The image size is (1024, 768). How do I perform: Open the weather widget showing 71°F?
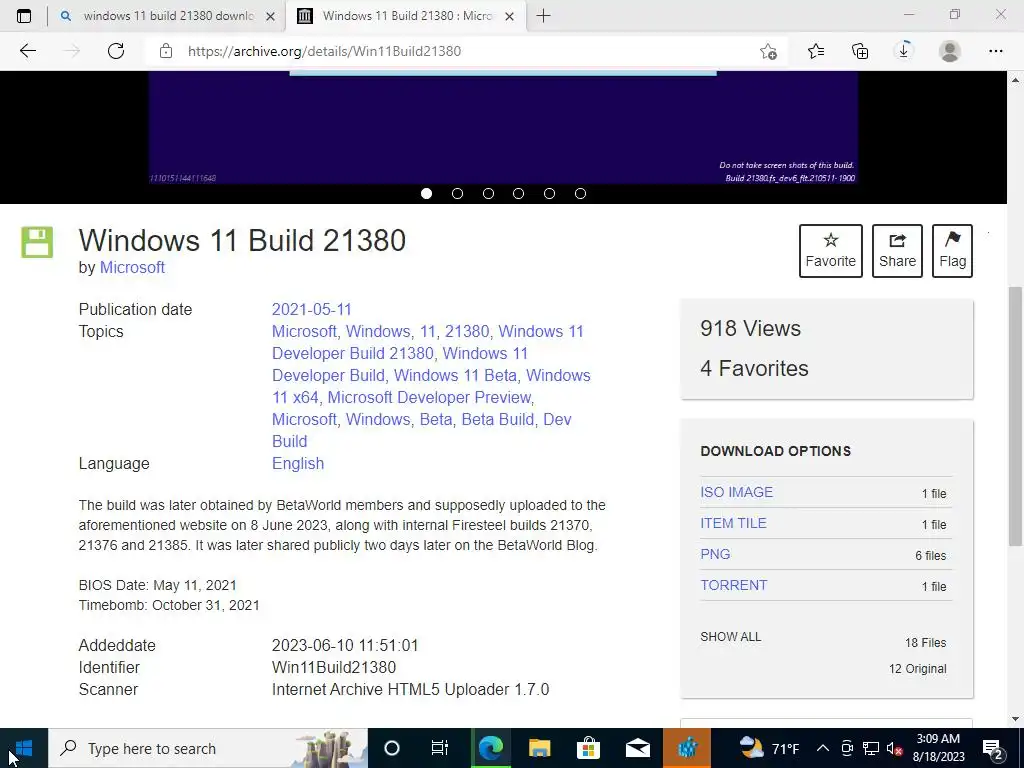(x=769, y=748)
